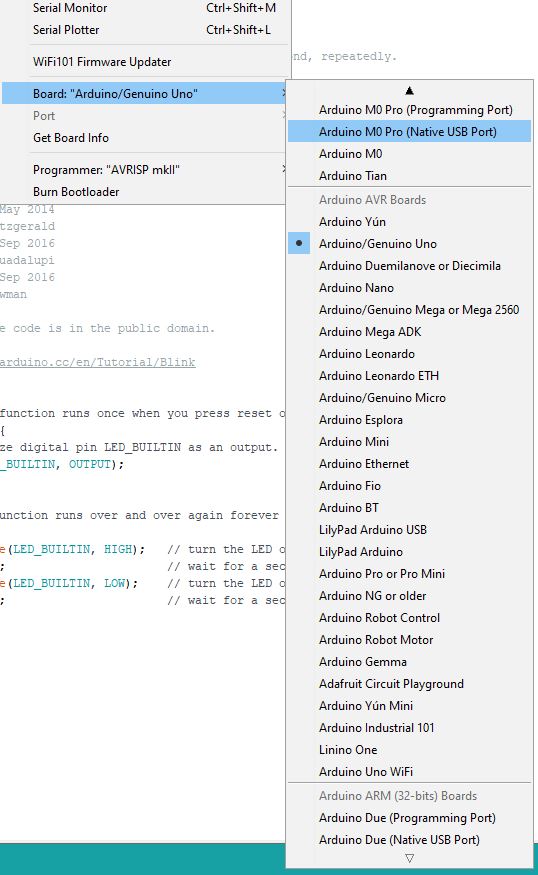Click the LOW keyword in the code
The width and height of the screenshot is (538, 875).
[x=114, y=583]
